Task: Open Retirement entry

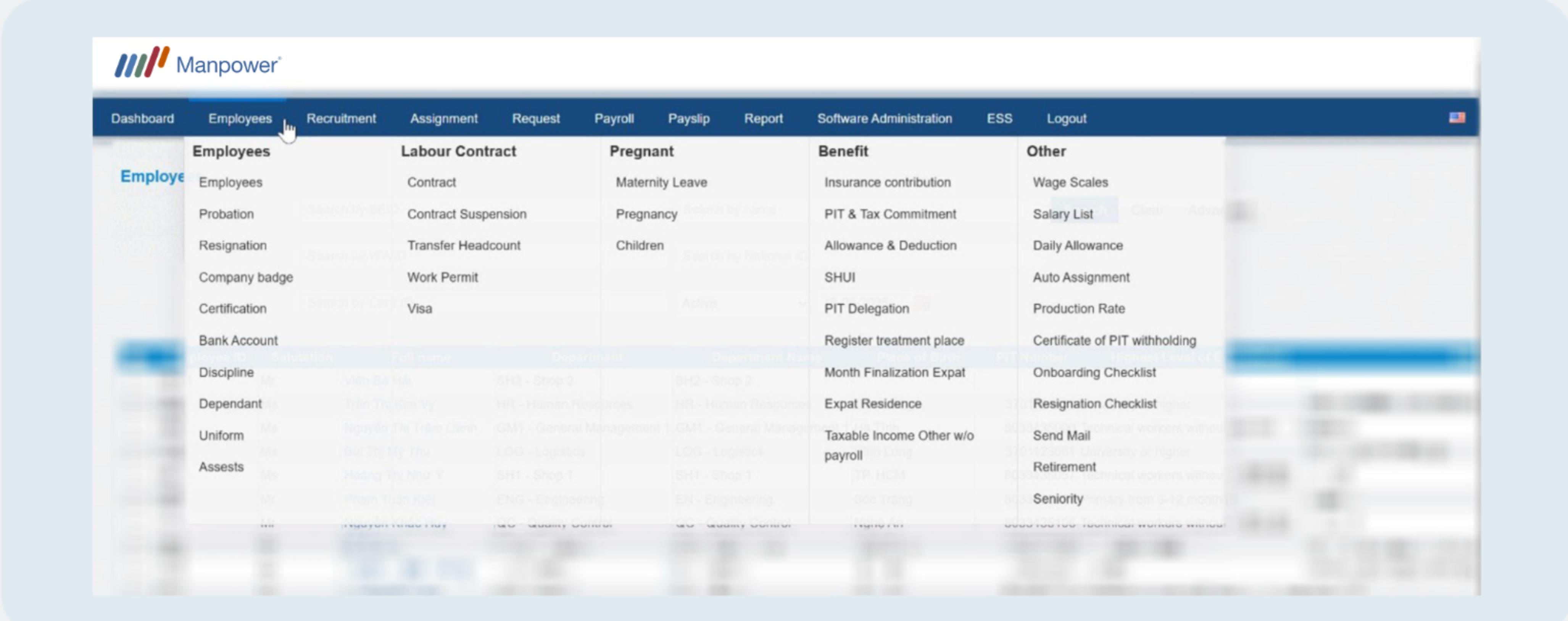Action: (x=1064, y=467)
